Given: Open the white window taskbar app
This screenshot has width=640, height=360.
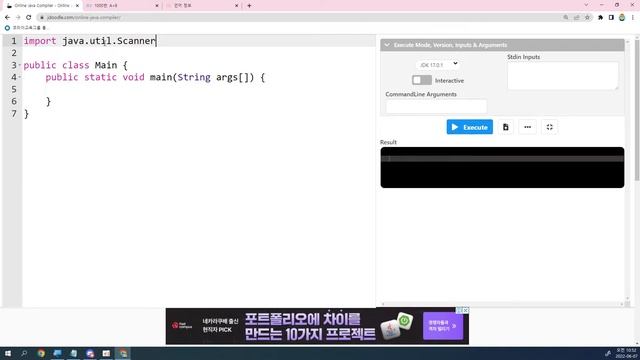Looking at the screenshot, I should (x=106, y=353).
